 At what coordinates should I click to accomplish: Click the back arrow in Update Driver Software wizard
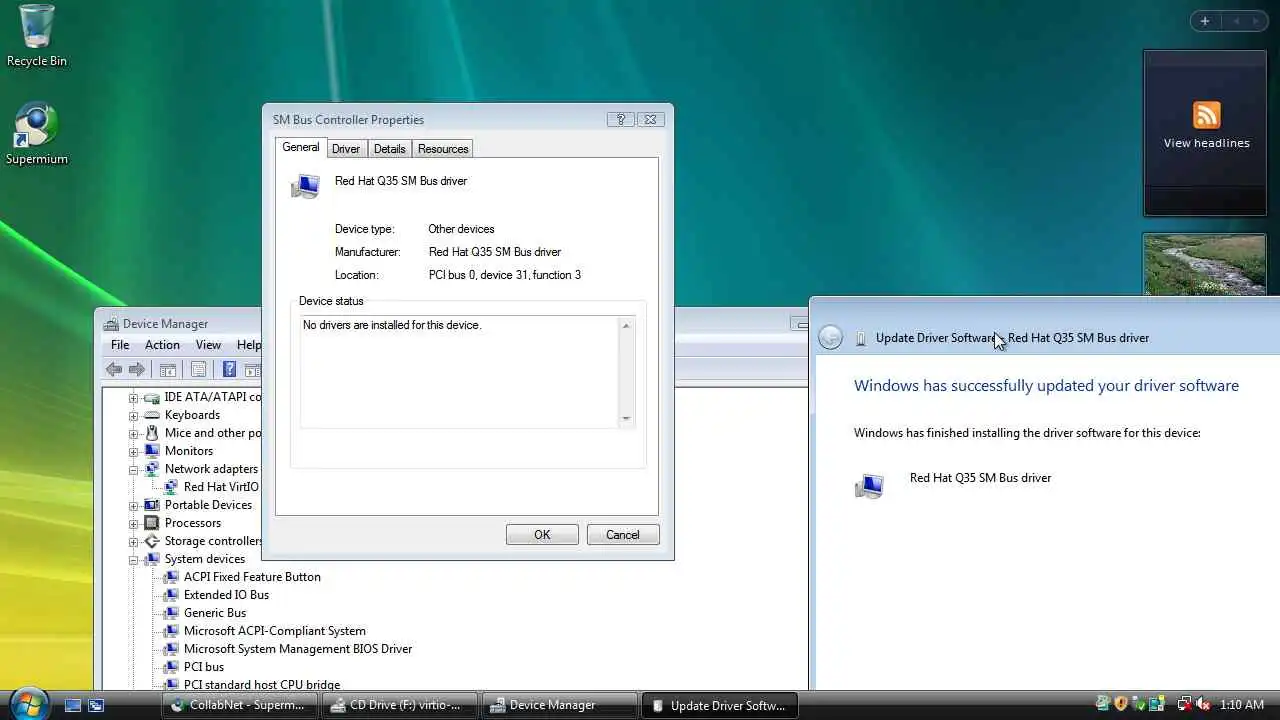[x=830, y=337]
